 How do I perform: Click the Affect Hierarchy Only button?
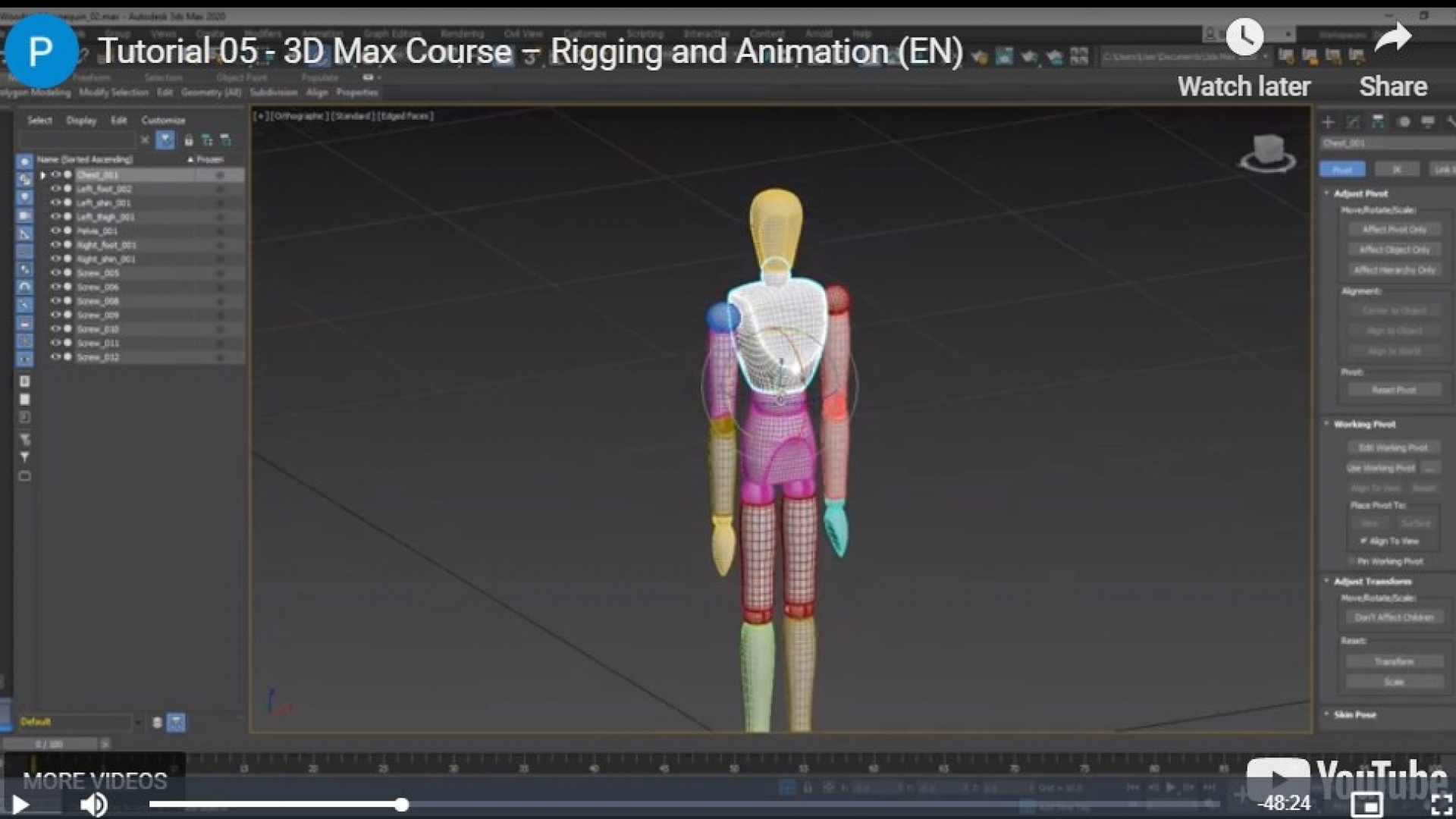pos(1394,270)
